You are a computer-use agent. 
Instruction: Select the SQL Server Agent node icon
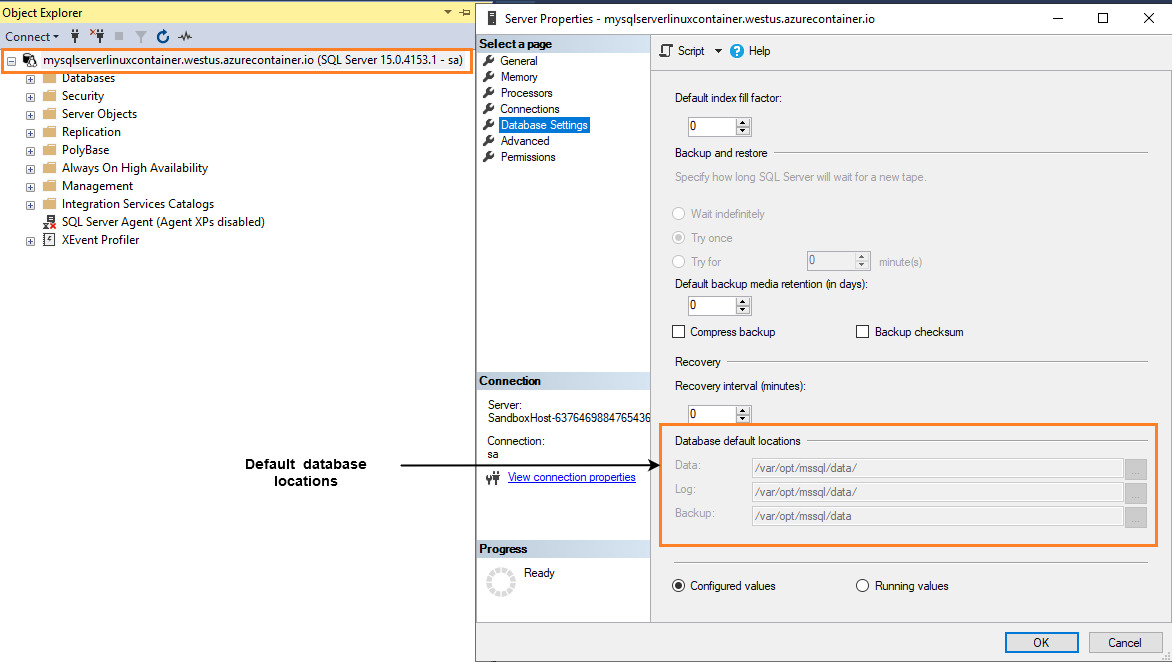48,222
